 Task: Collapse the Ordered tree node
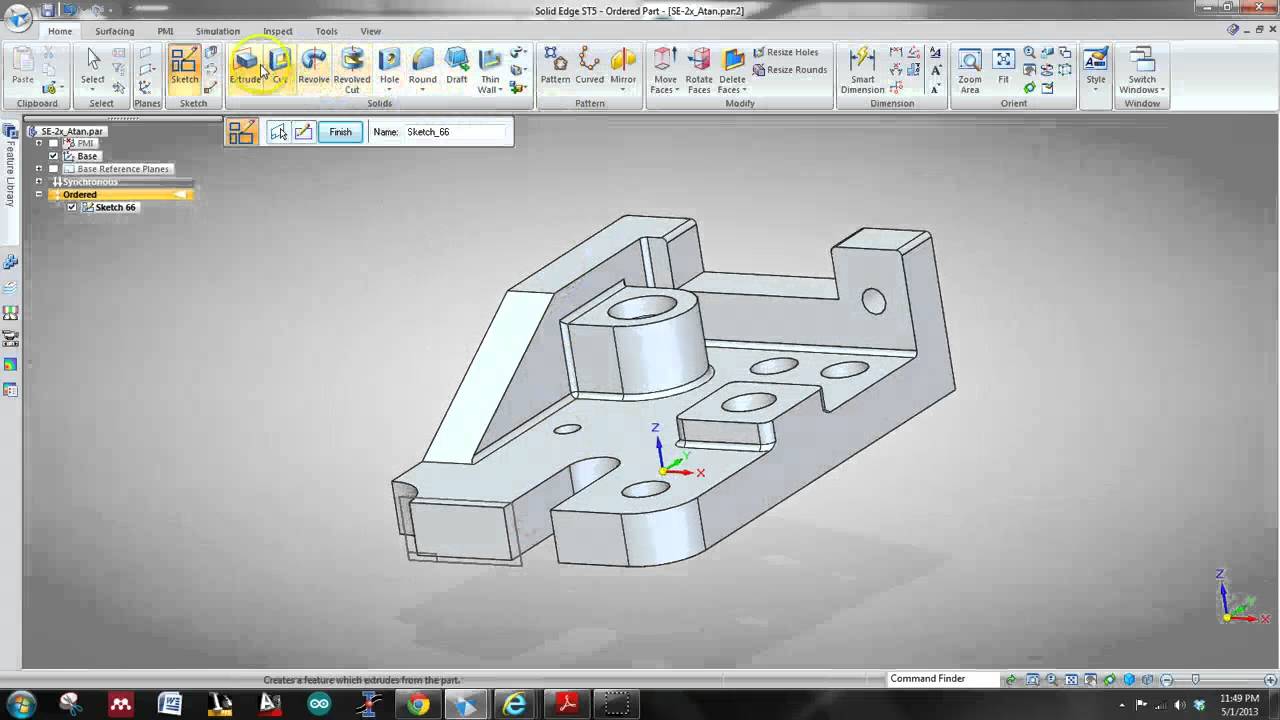point(39,194)
